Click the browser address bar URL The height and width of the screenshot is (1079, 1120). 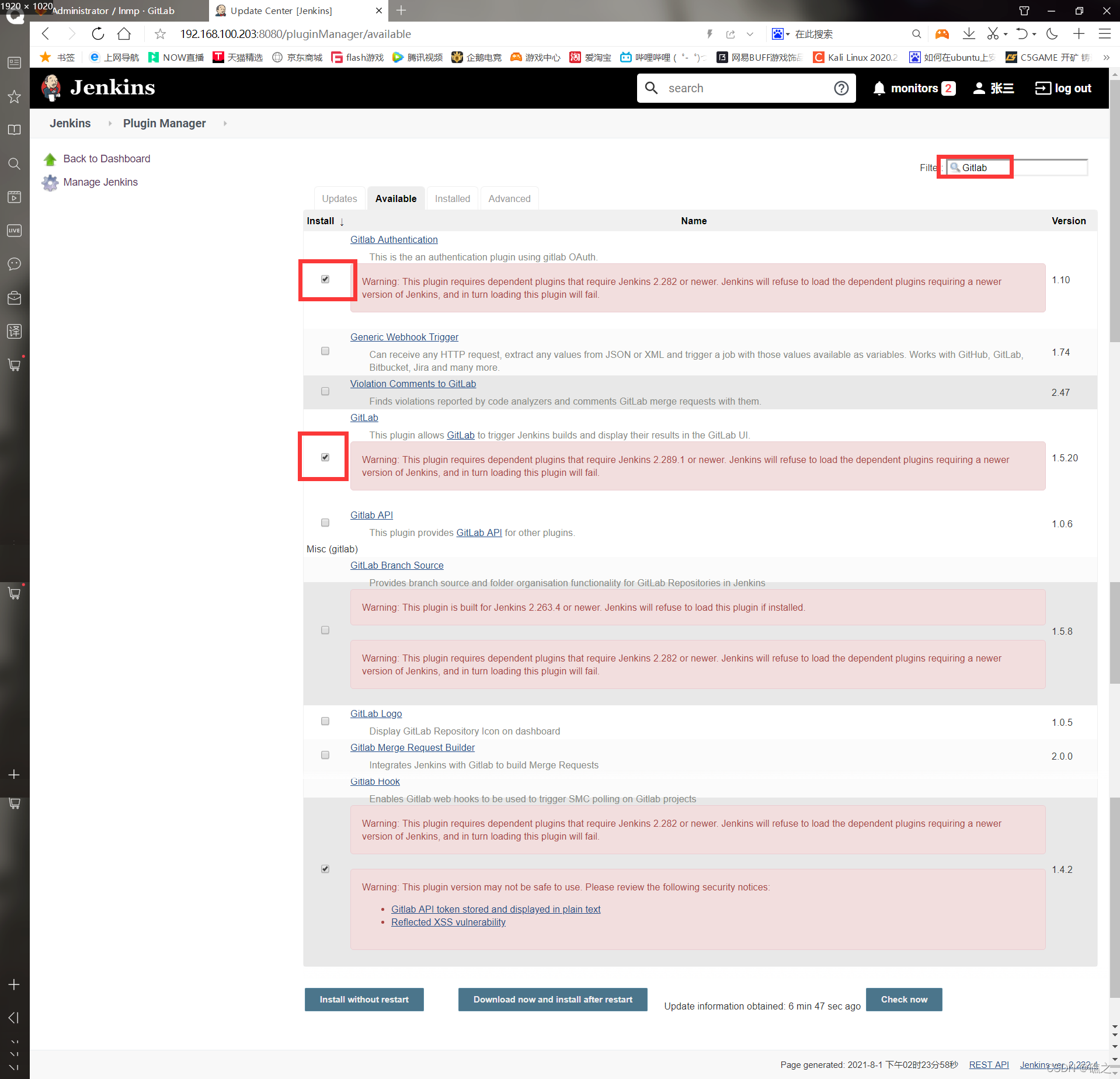click(x=295, y=34)
